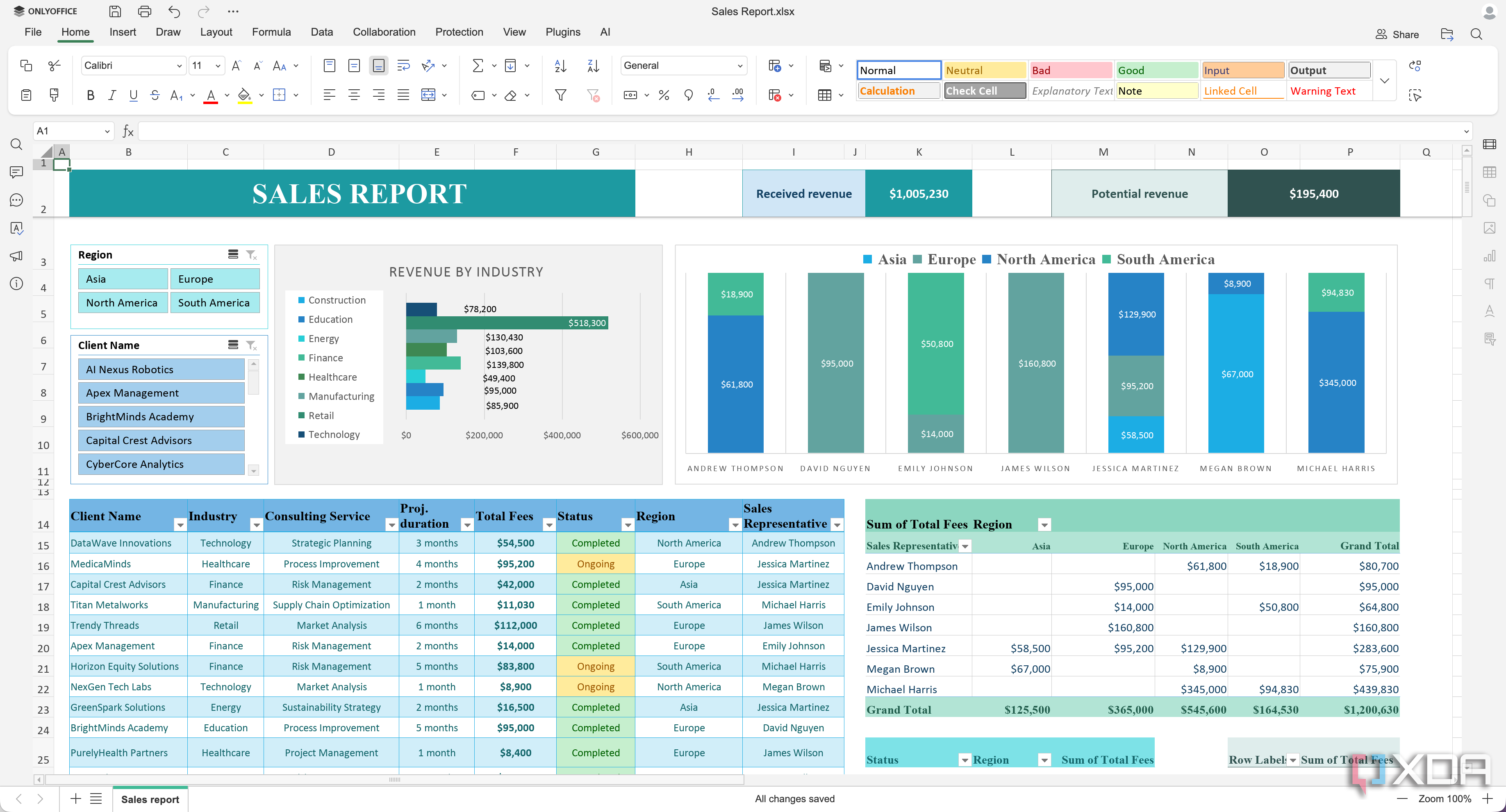Viewport: 1506px width, 812px height.
Task: Click the fill color yellow swatch button
Action: click(x=244, y=95)
